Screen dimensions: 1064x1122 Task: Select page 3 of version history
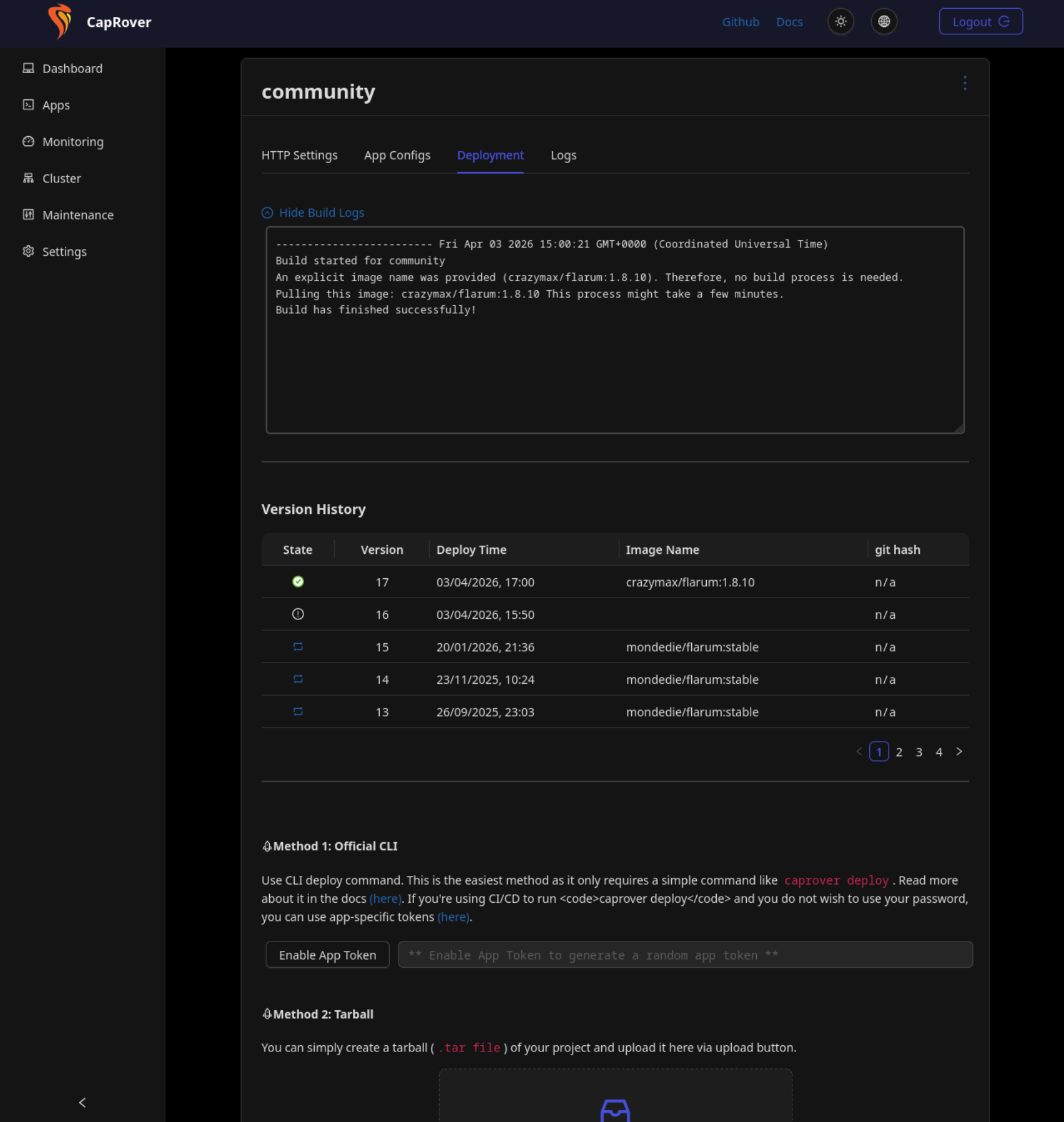click(x=919, y=752)
